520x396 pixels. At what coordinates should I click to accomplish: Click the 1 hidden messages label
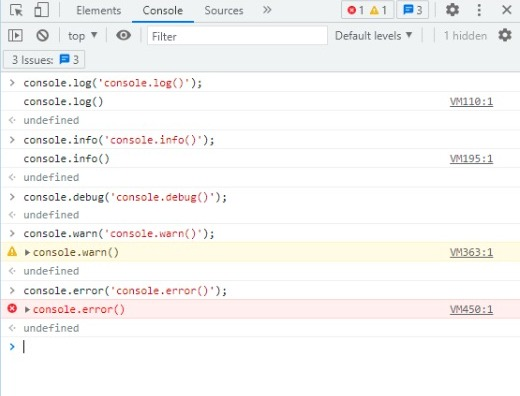click(x=465, y=36)
